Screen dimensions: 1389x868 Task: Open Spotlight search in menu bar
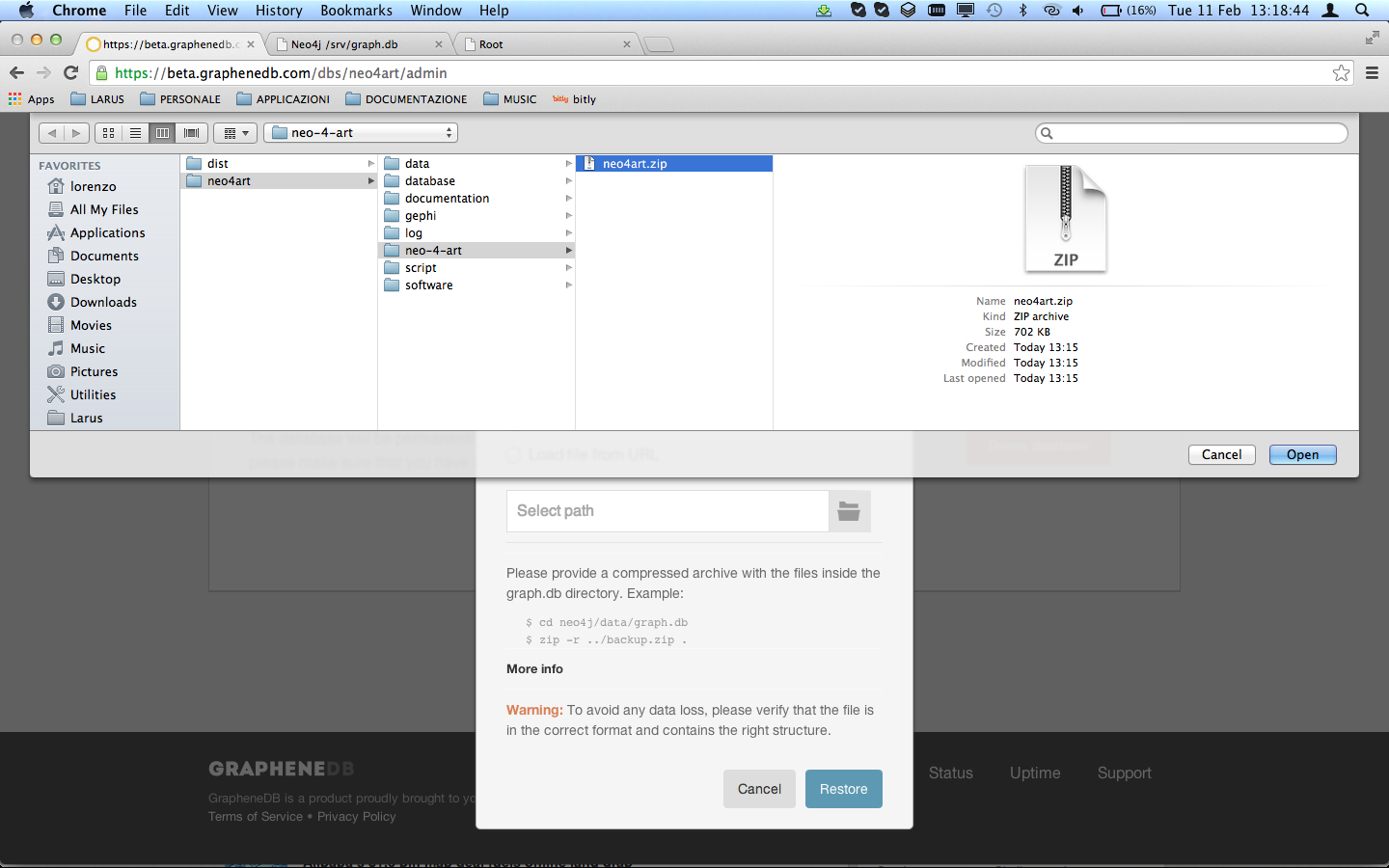pos(1362,11)
